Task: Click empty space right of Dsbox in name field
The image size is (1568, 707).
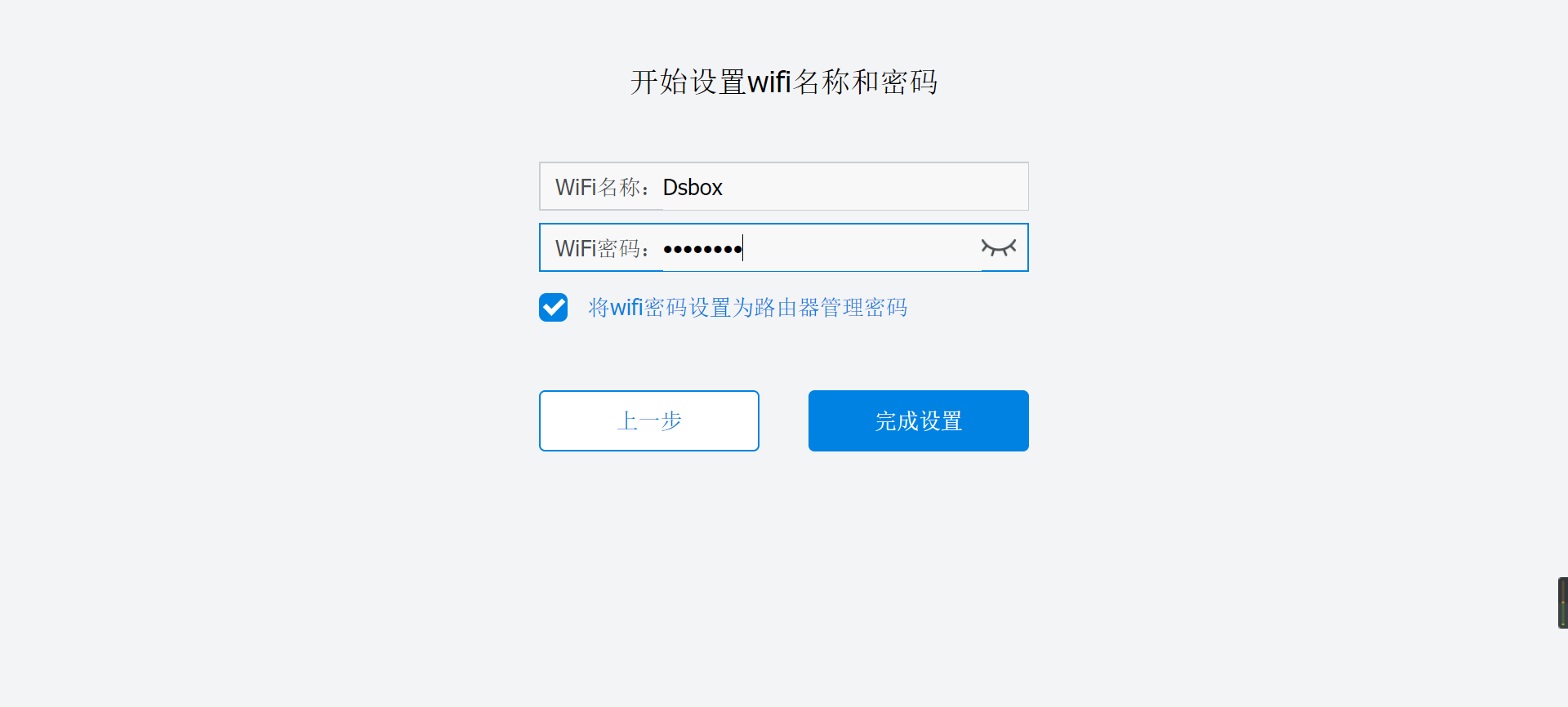Action: [x=874, y=187]
